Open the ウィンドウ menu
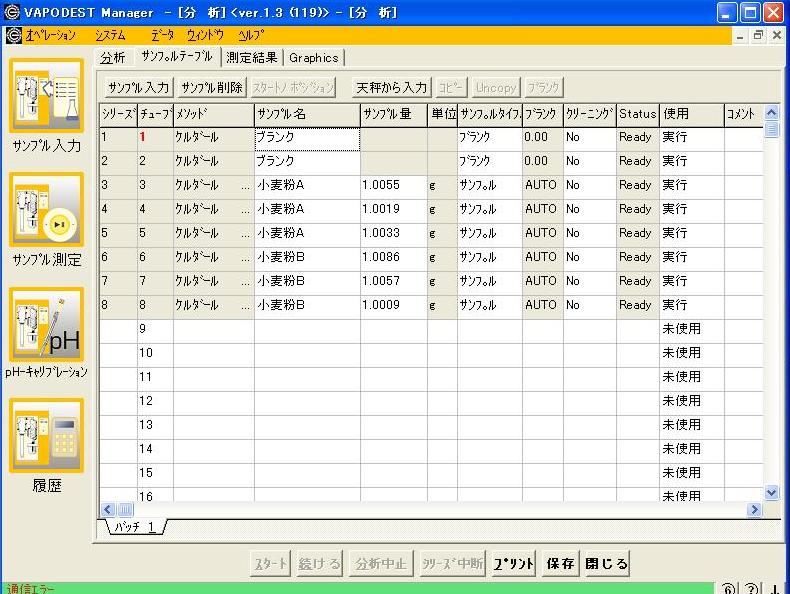 coord(205,35)
